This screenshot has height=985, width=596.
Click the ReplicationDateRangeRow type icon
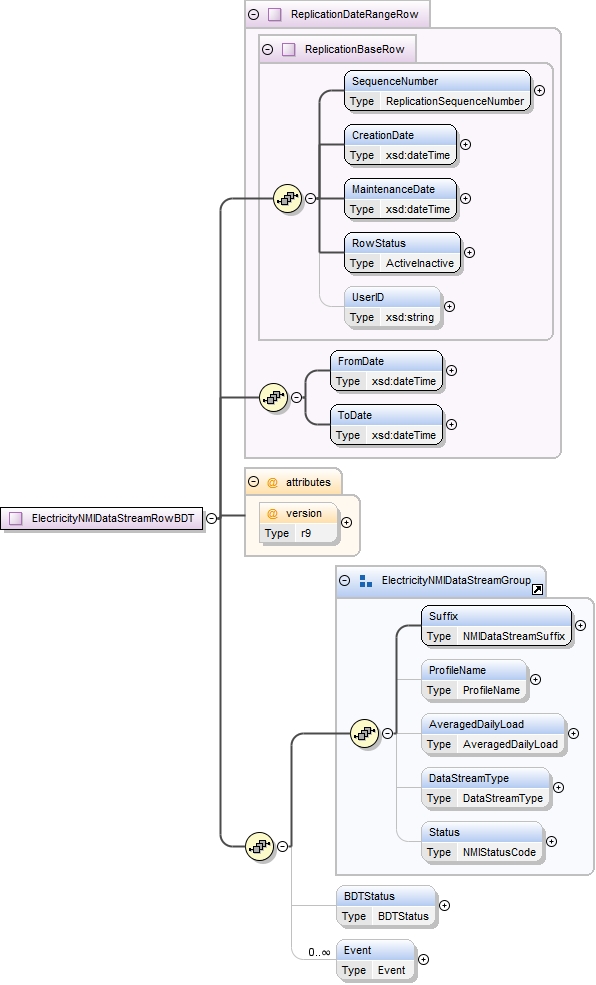click(x=274, y=14)
